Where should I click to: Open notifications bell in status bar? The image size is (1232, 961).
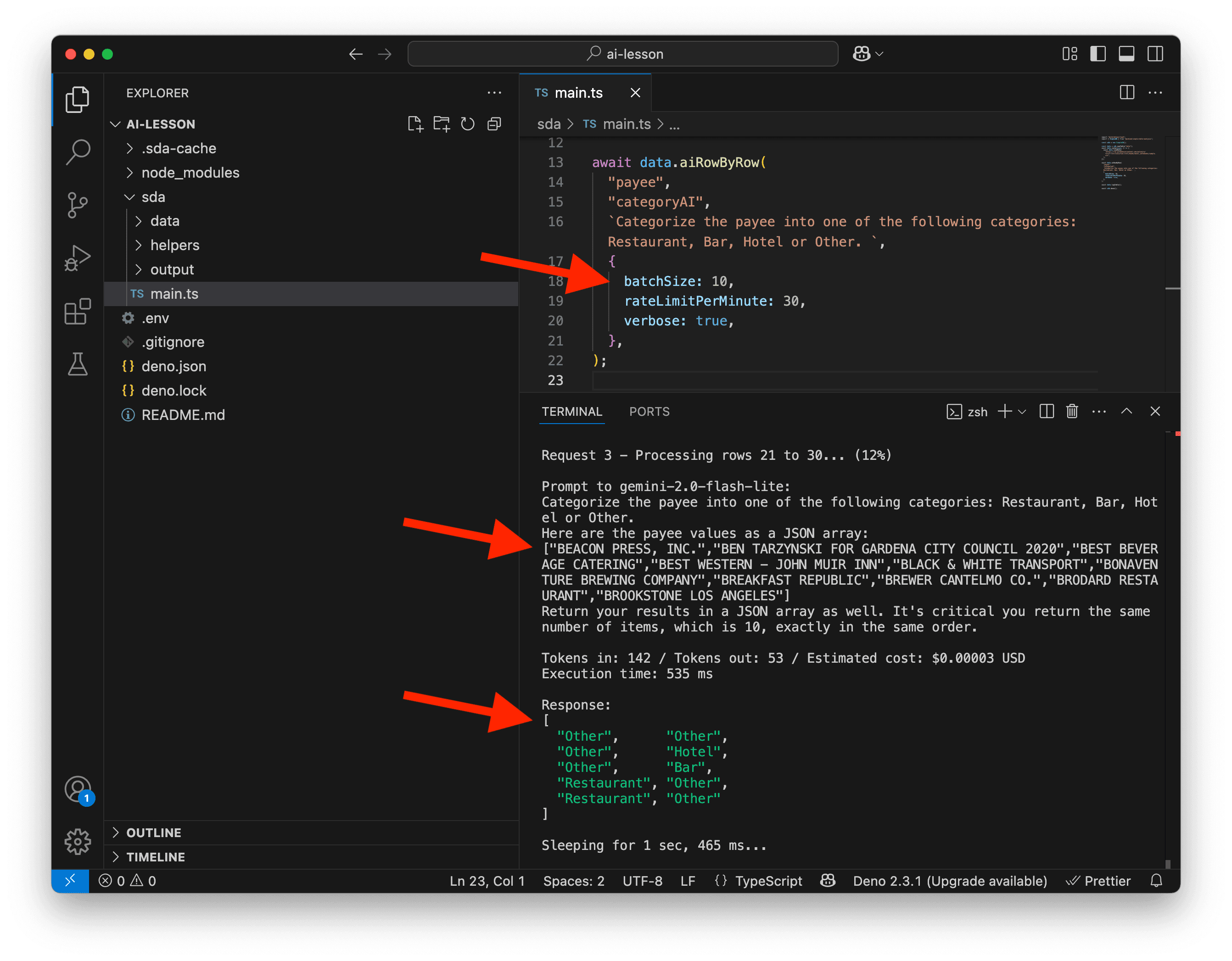pos(1156,881)
